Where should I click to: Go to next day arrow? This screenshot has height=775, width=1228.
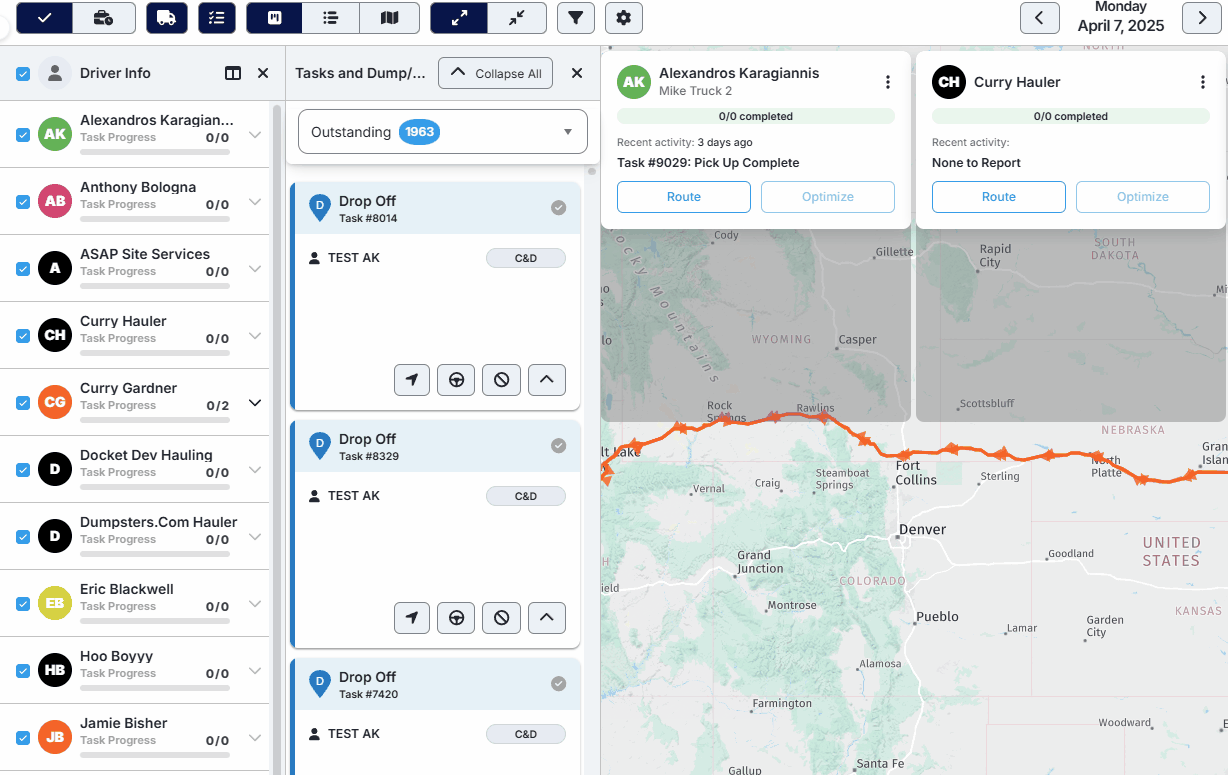1201,17
